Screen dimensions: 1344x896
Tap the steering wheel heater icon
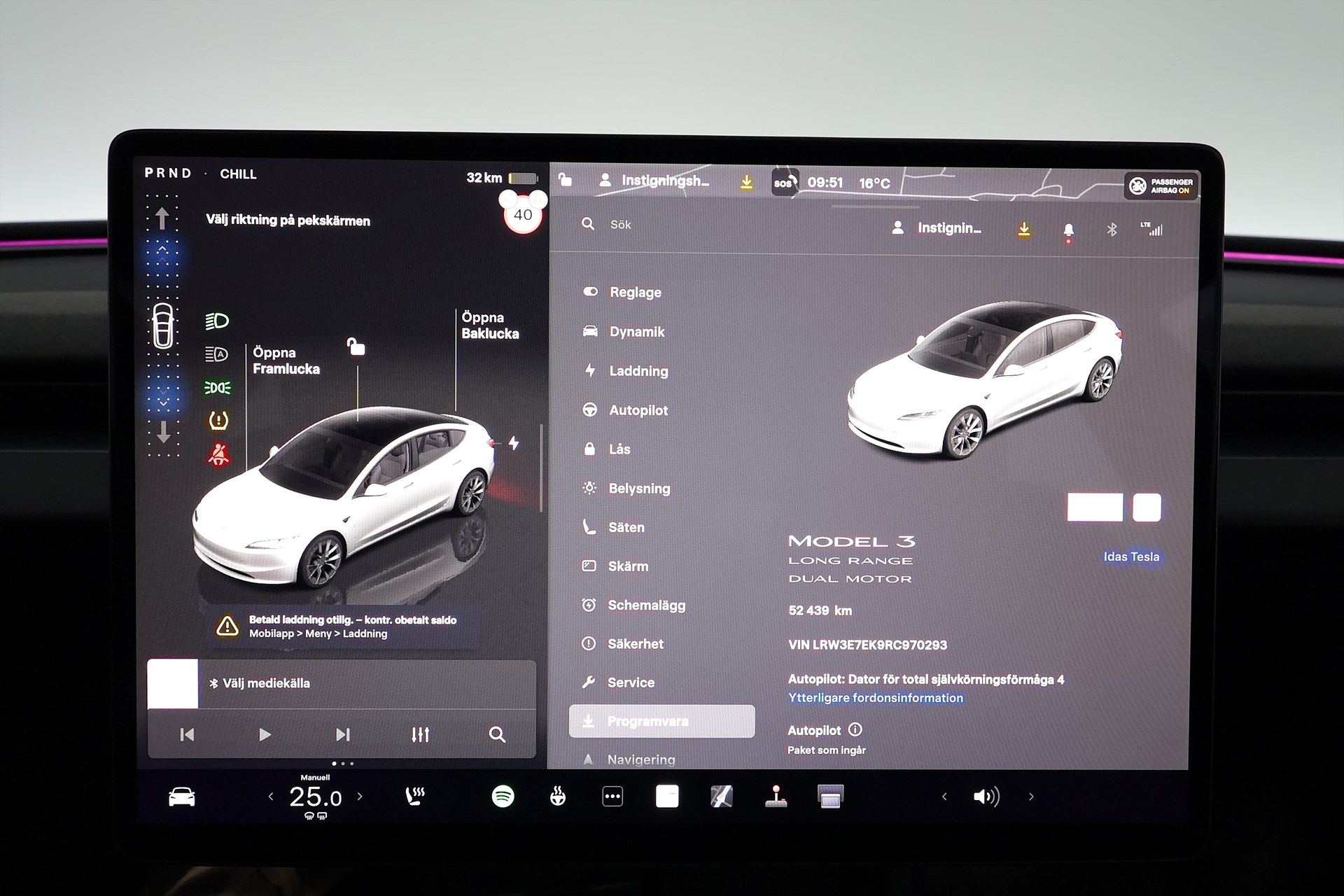558,796
